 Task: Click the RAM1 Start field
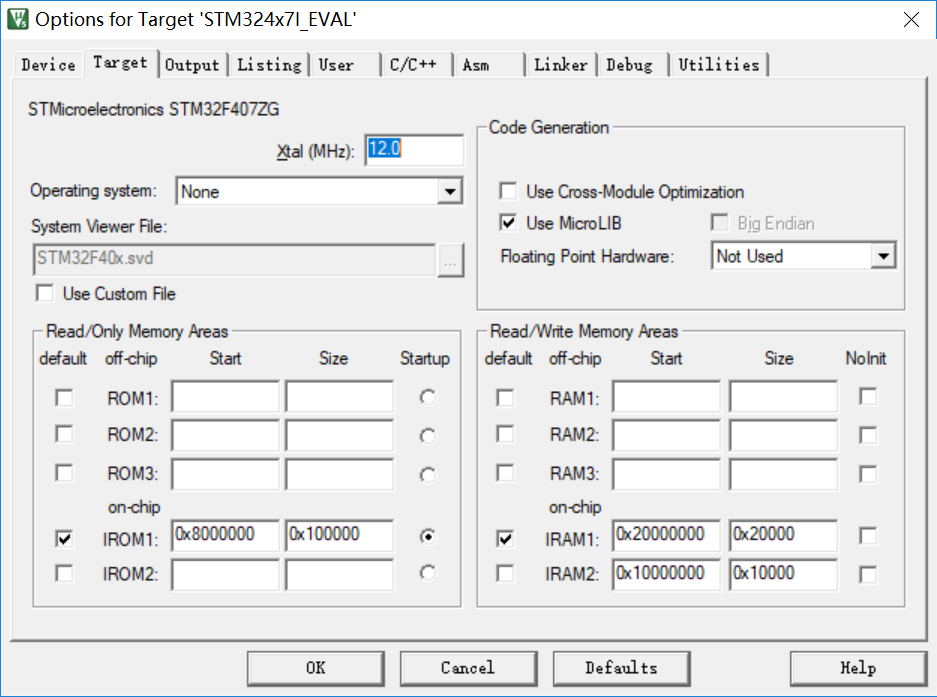666,396
